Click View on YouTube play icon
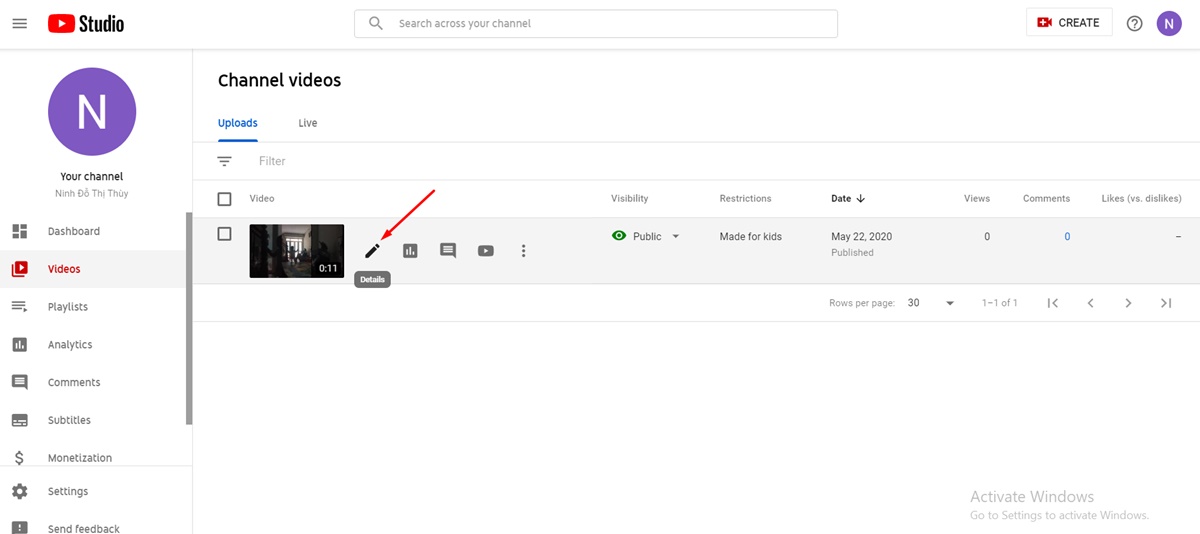 tap(486, 251)
